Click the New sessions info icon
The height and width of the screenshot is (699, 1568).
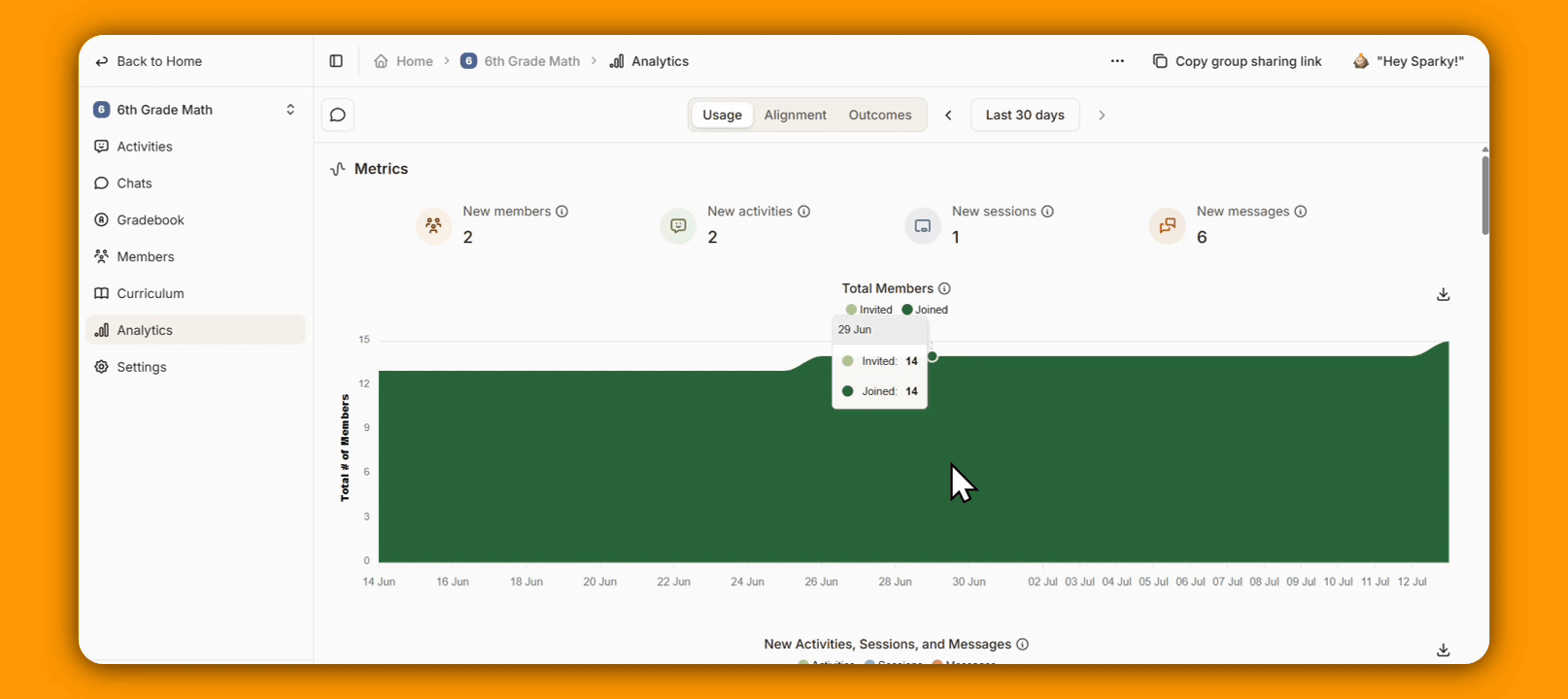point(1047,212)
